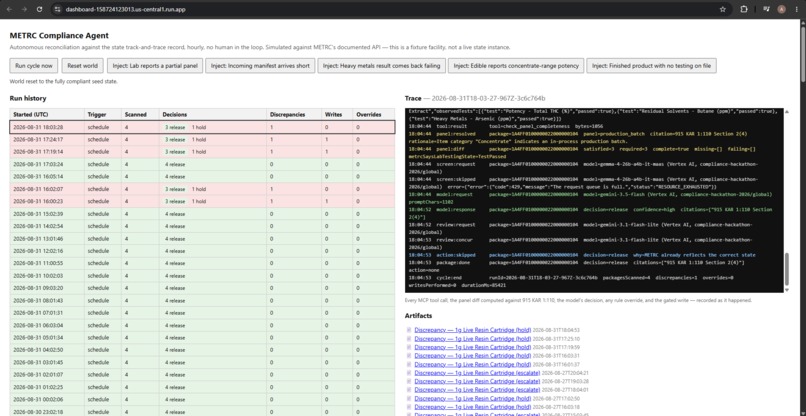Click '3 release' in the 17:24:17 run row
The width and height of the screenshot is (806, 416).
(175, 139)
